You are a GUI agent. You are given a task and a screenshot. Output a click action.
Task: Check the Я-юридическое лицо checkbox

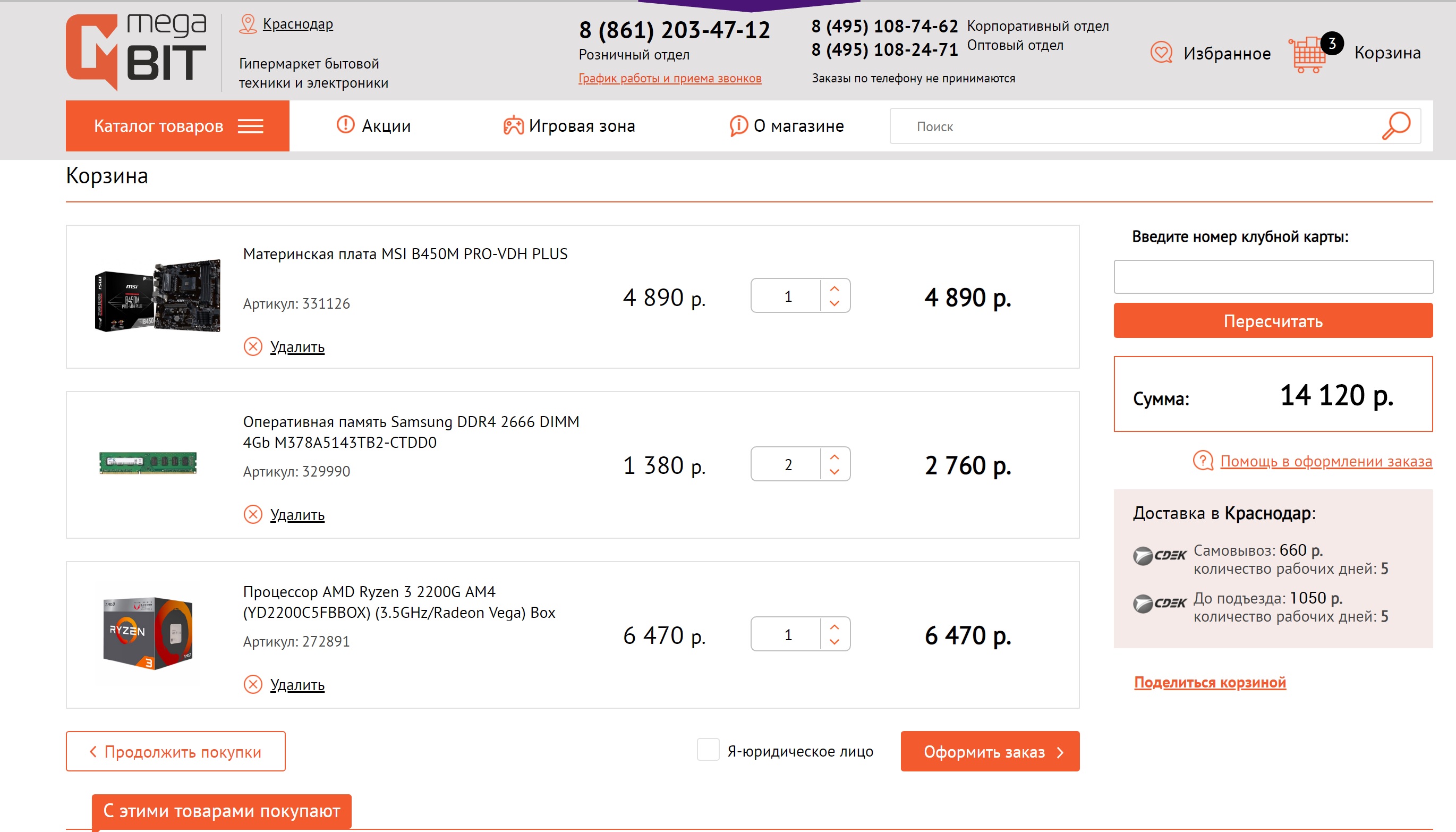tap(708, 750)
